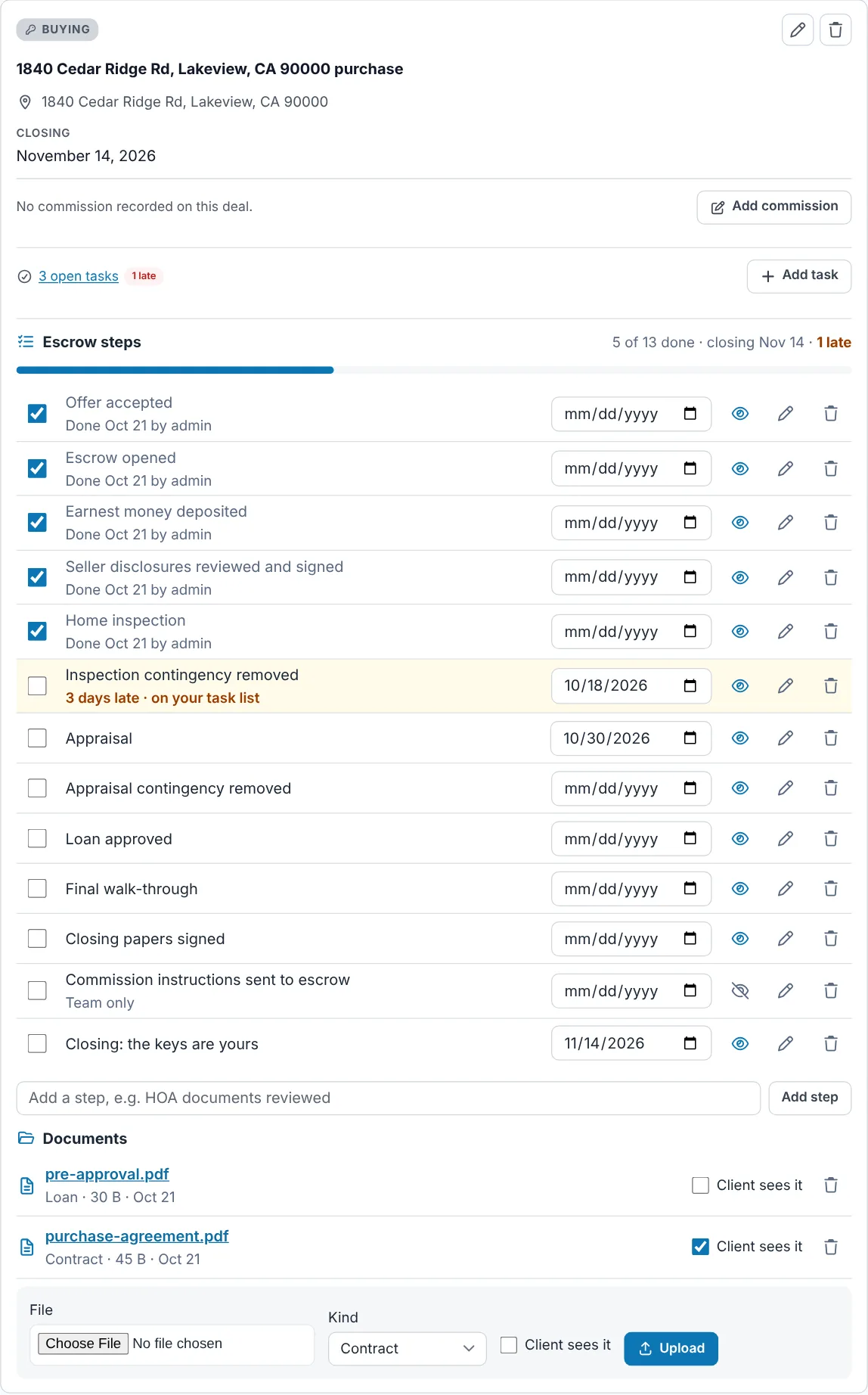The image size is (868, 1395).
Task: Delete the Loan approved step
Action: 830,839
